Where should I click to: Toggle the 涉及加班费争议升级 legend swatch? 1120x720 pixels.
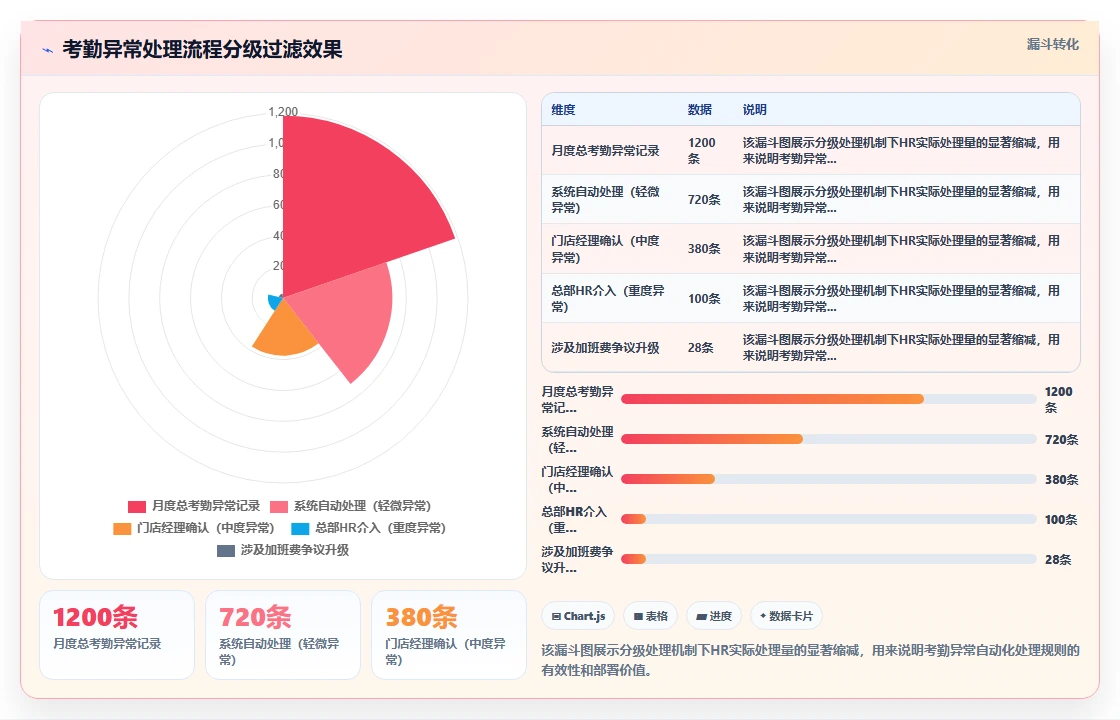(226, 551)
